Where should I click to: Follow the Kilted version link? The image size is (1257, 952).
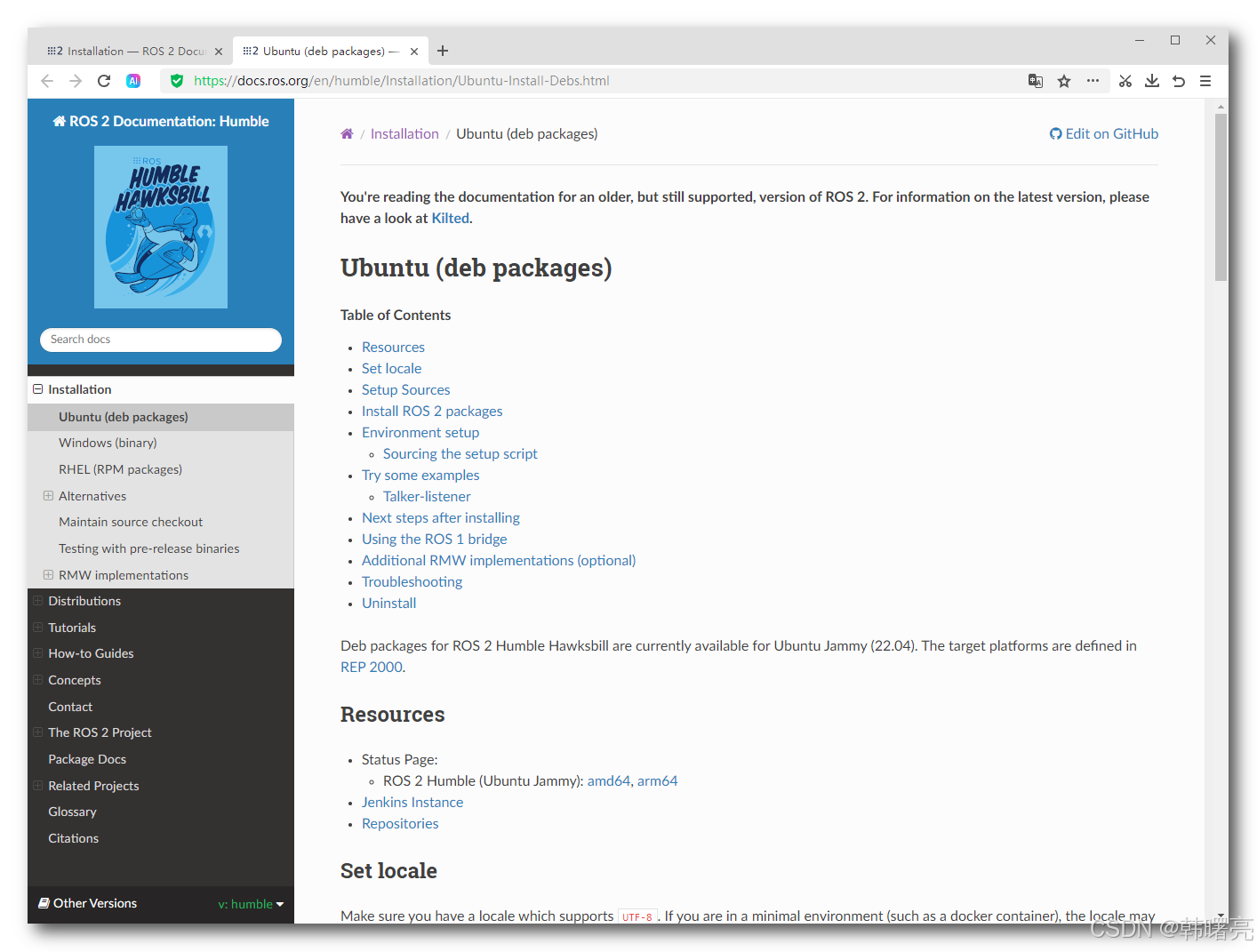[450, 218]
